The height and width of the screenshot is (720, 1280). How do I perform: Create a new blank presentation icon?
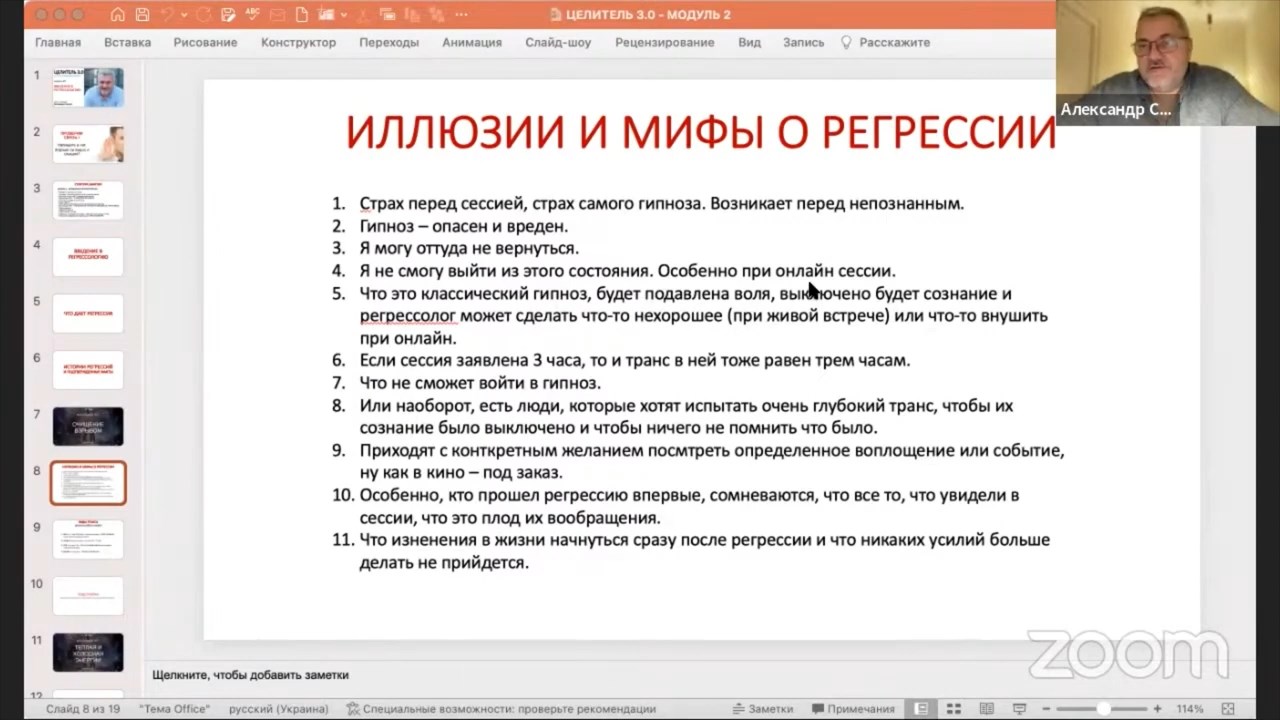302,15
